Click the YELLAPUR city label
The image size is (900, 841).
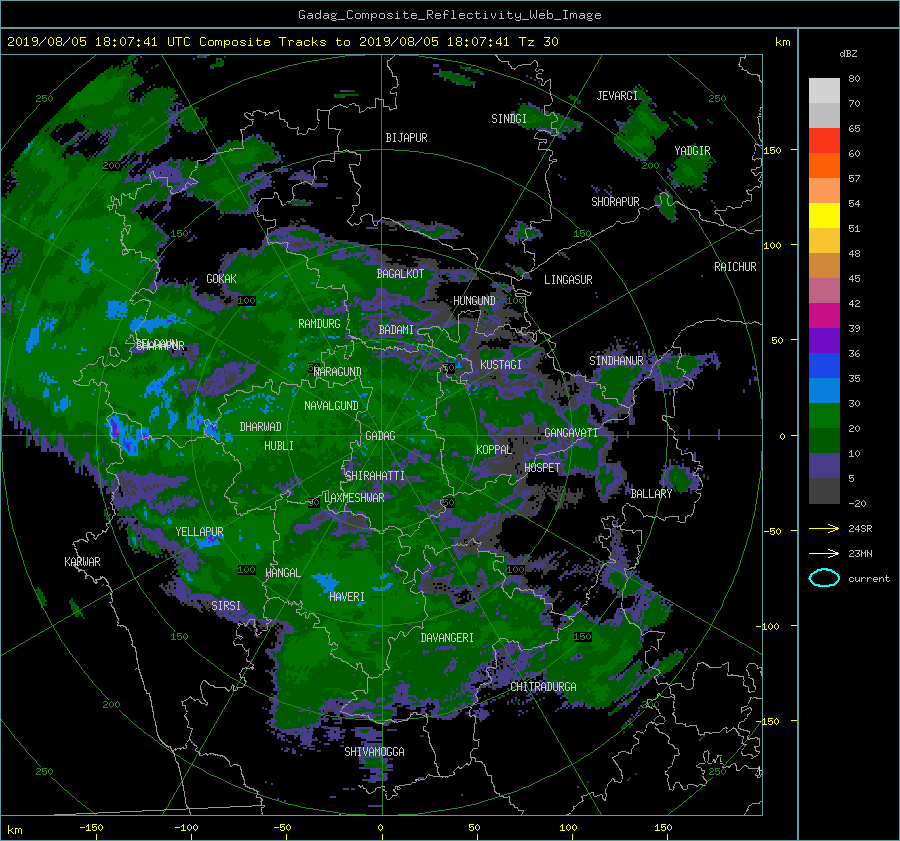pyautogui.click(x=199, y=532)
